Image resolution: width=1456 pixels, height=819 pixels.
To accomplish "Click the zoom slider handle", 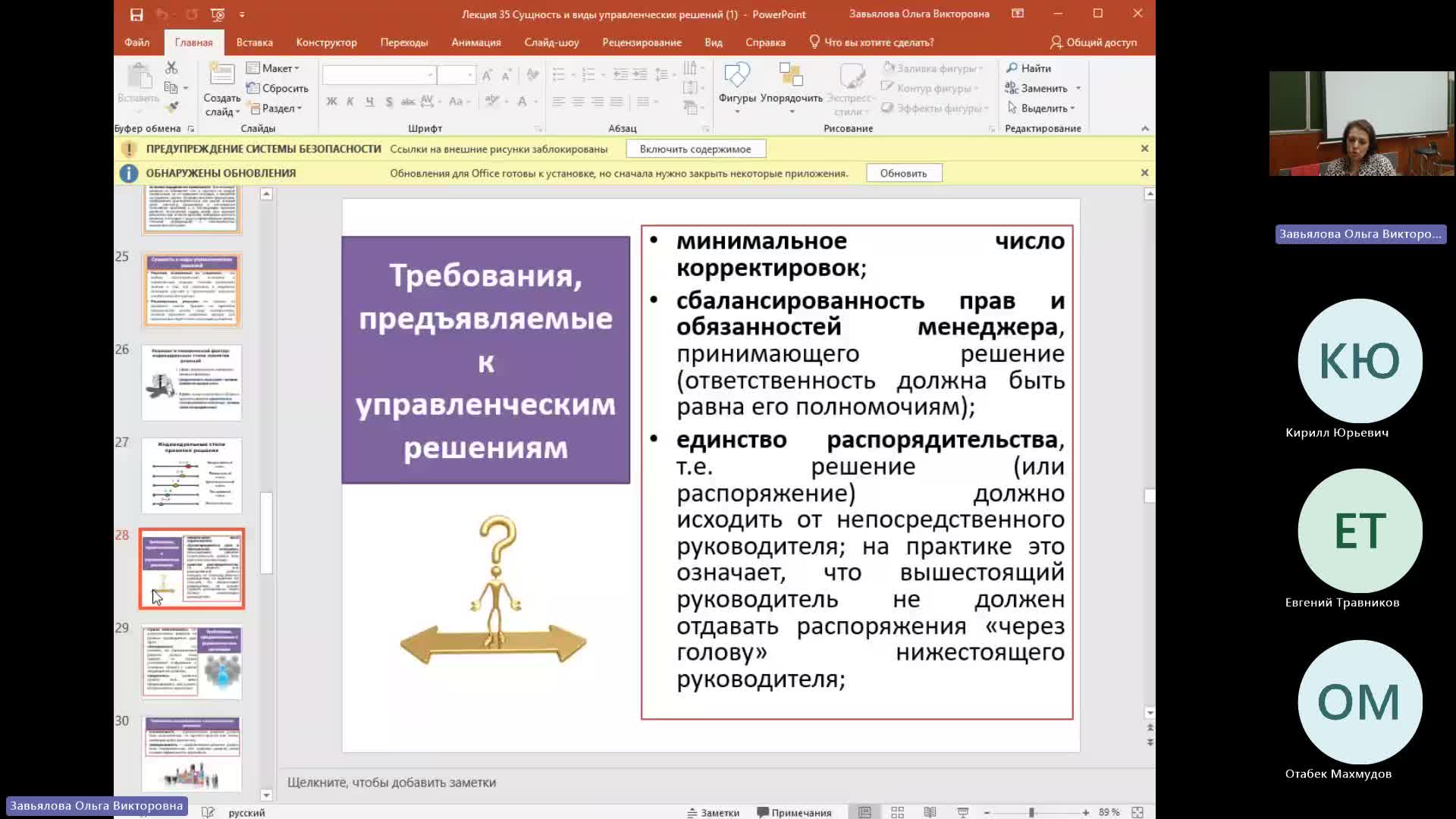I will click(1031, 812).
